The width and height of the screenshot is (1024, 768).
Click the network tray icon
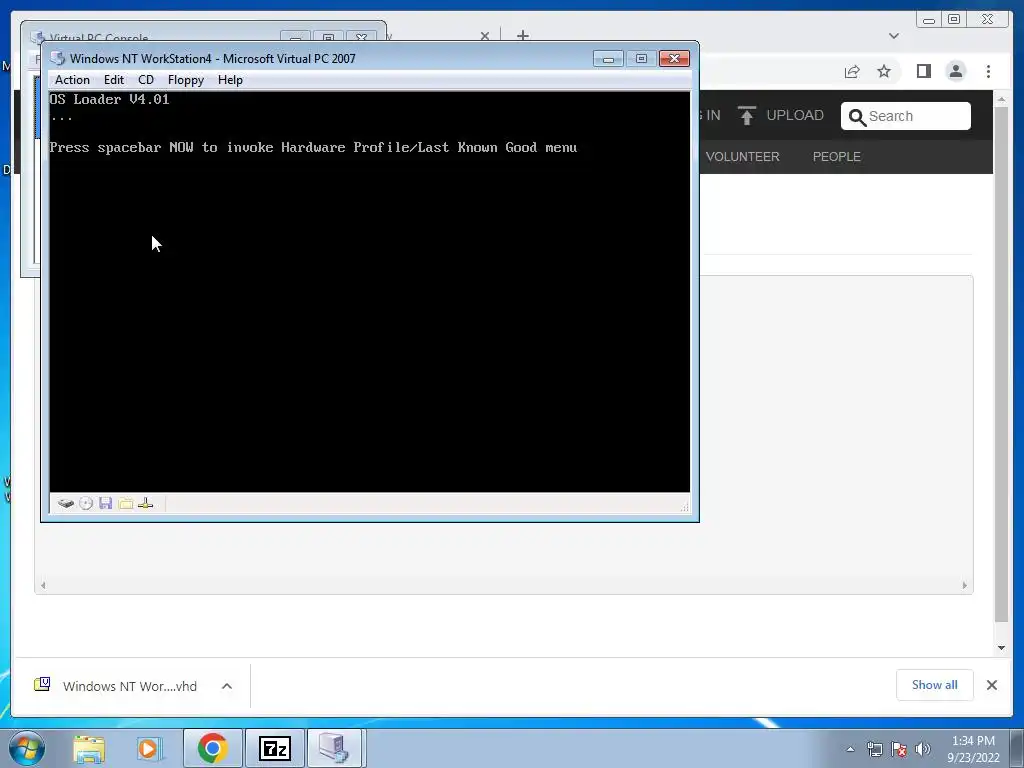[874, 749]
